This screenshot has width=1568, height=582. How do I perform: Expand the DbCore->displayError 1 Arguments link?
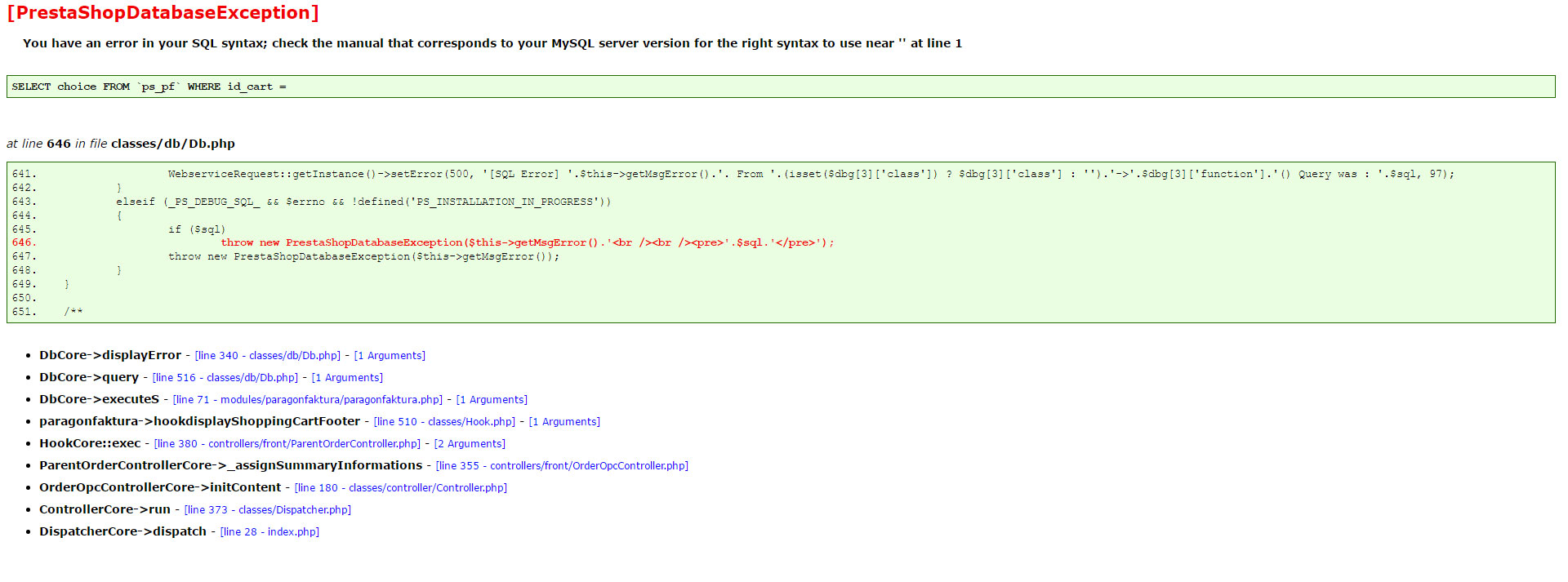pos(390,356)
